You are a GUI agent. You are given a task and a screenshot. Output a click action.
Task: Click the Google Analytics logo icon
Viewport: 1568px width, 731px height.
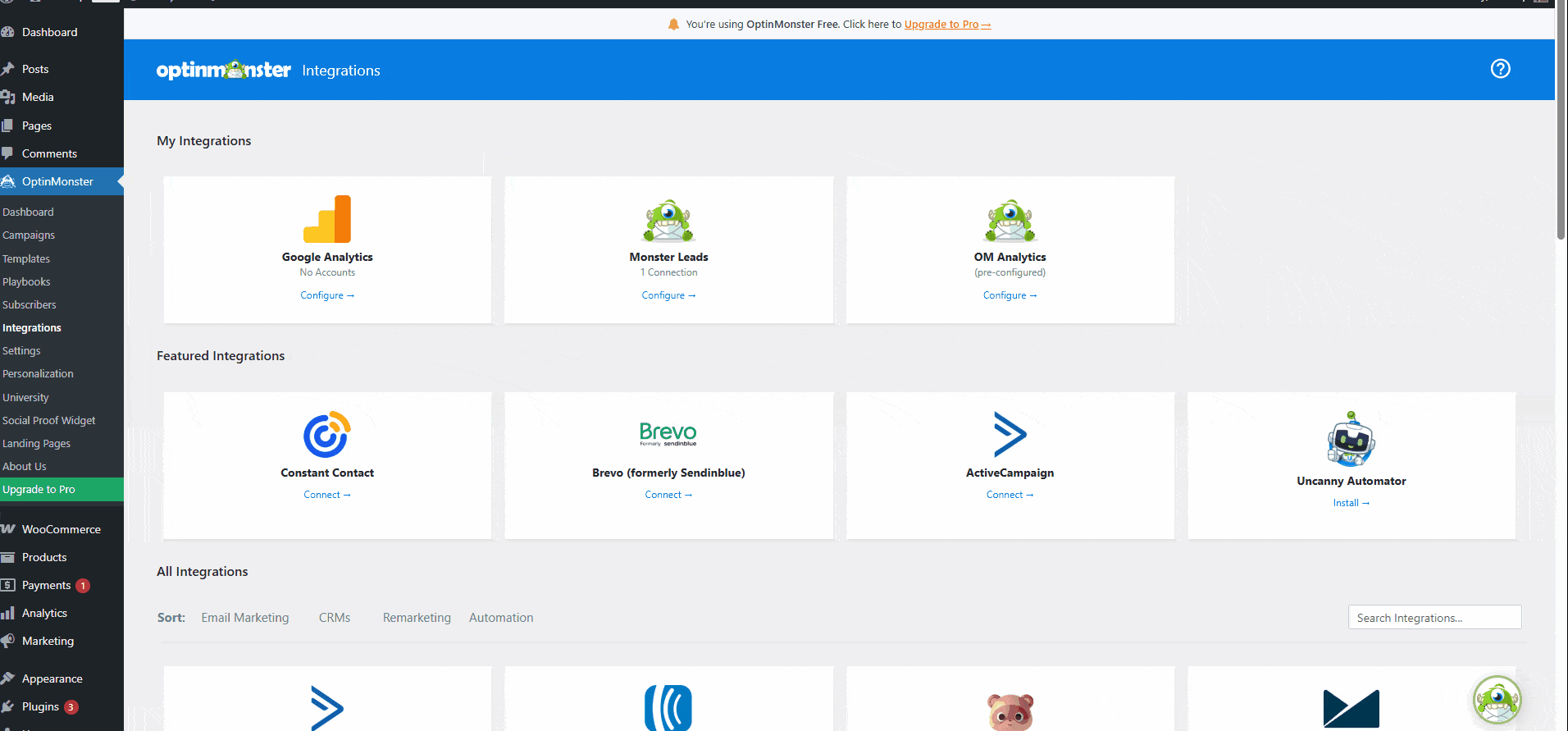click(x=327, y=219)
